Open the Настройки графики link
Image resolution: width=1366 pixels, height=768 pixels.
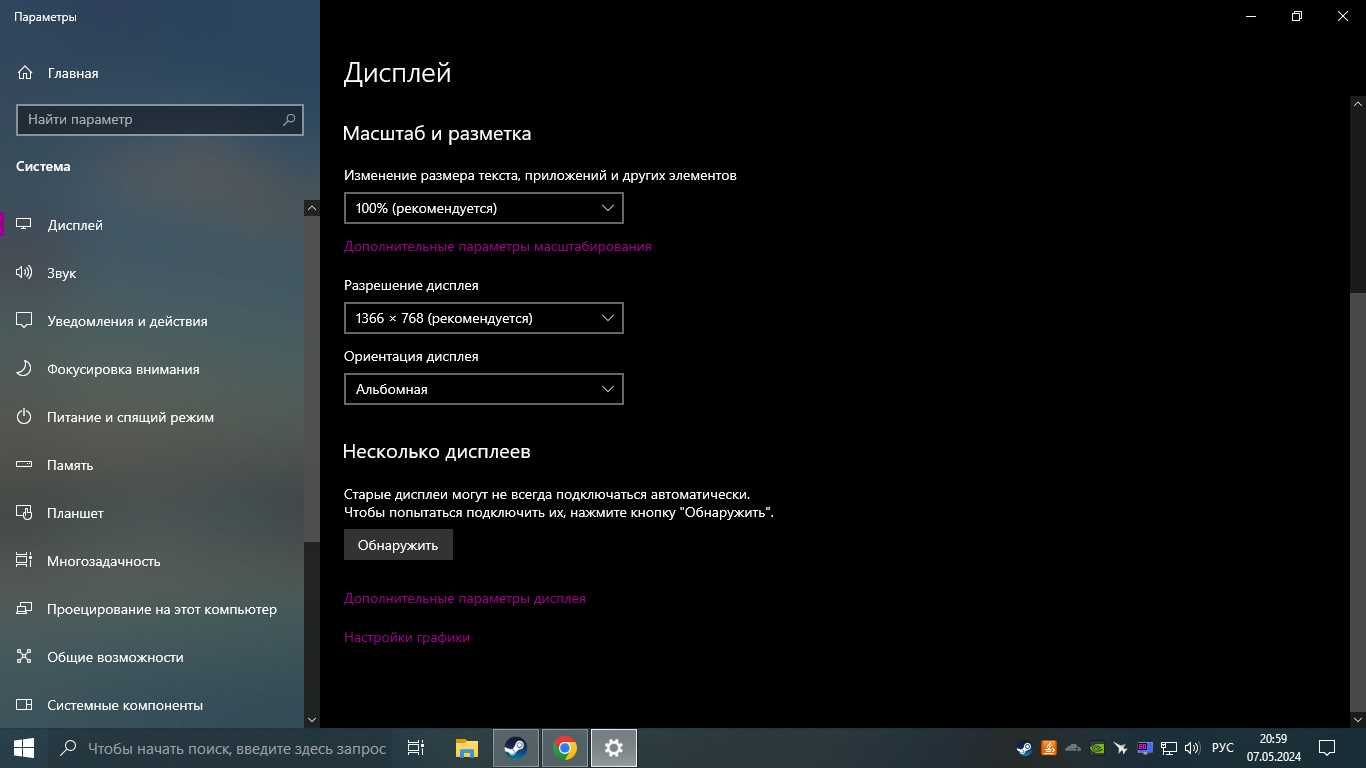[407, 637]
